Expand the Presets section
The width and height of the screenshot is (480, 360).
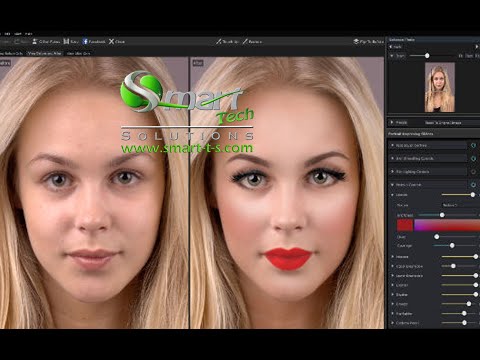pos(392,122)
